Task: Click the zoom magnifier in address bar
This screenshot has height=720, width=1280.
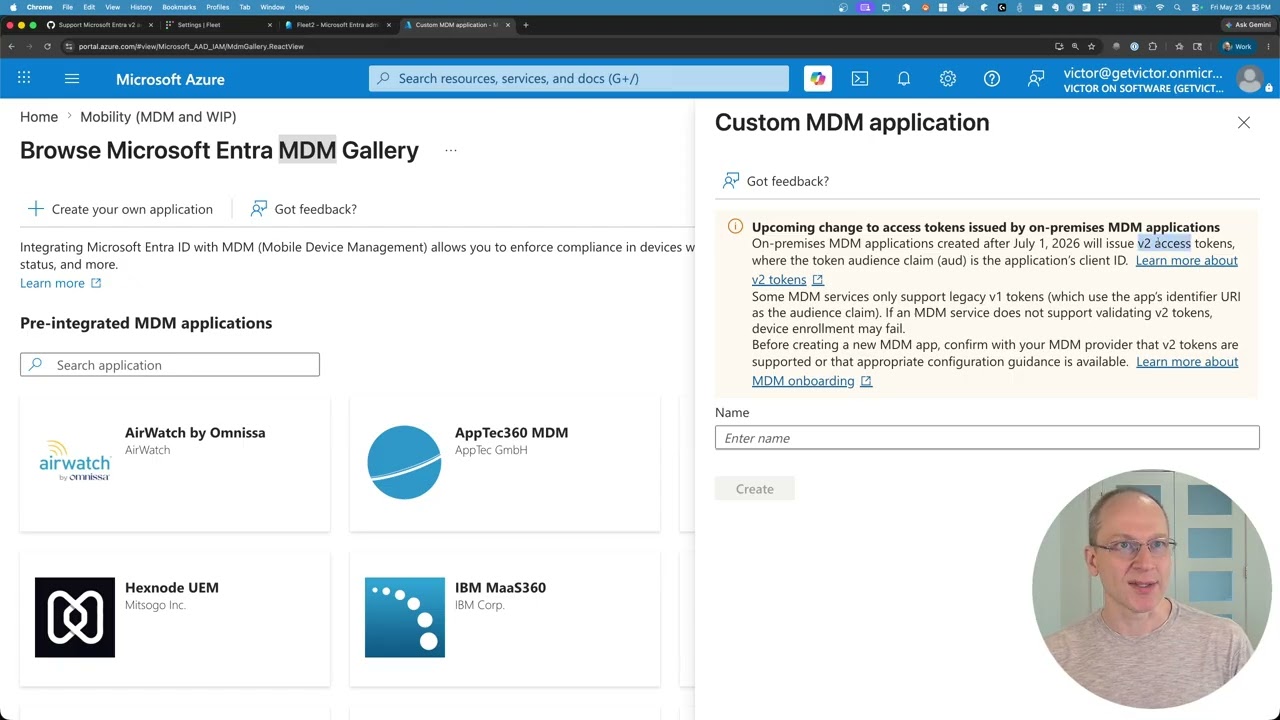Action: pyautogui.click(x=1075, y=46)
